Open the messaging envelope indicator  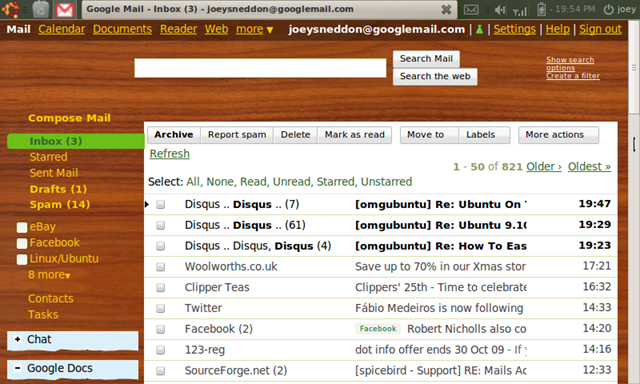[471, 9]
